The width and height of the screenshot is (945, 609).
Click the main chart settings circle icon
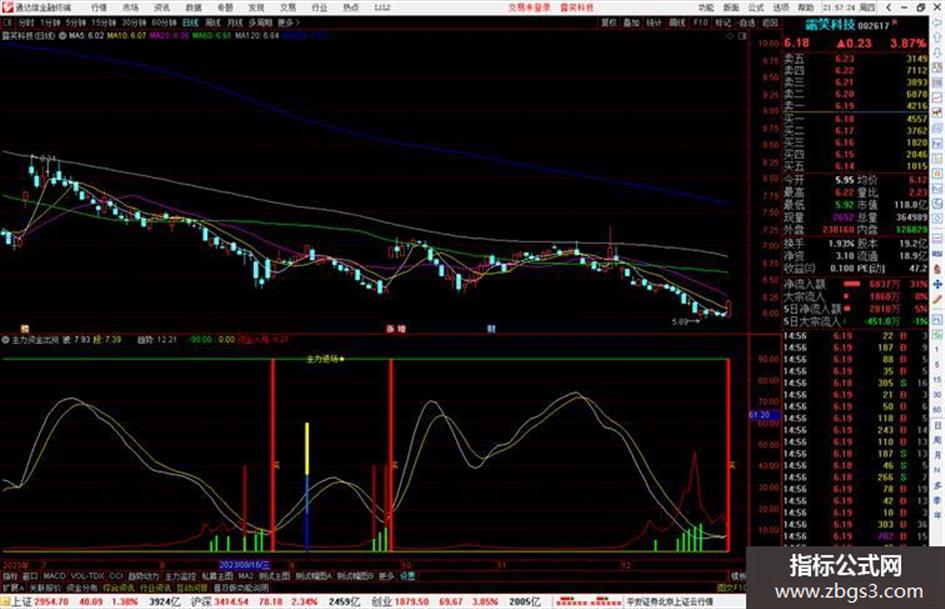click(63, 36)
